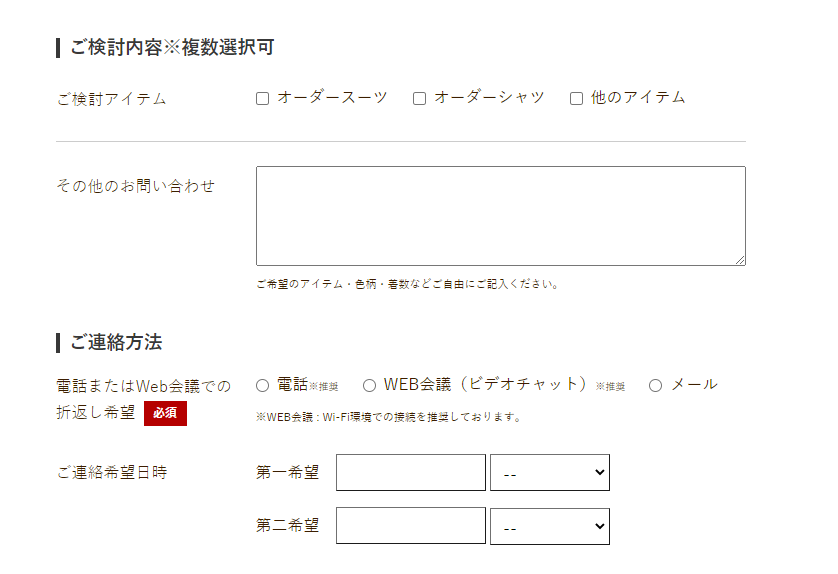Select the WEB会議 radio button
The height and width of the screenshot is (574, 838).
pyautogui.click(x=370, y=385)
